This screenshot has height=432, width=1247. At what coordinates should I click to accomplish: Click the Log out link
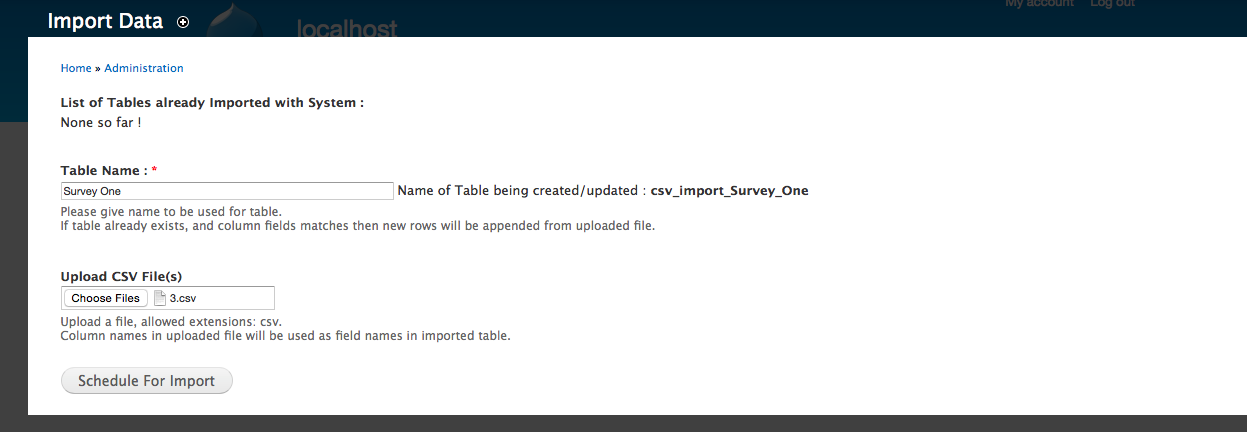point(1112,4)
